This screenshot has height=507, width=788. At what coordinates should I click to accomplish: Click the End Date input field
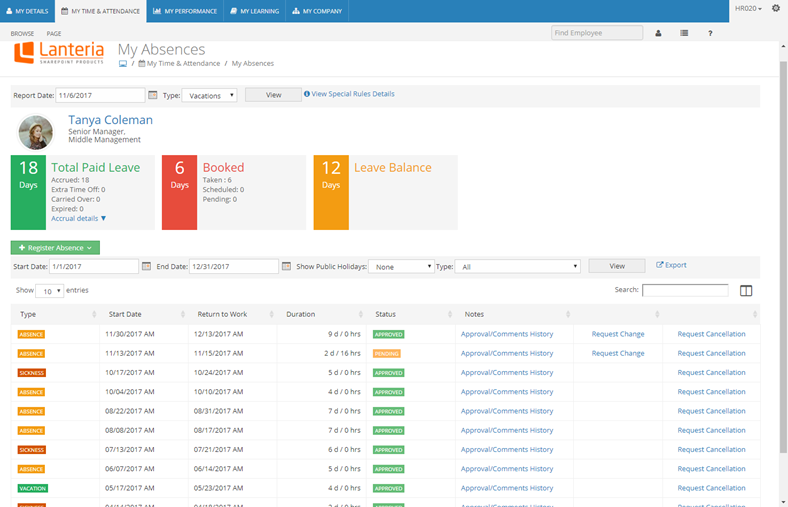234,266
